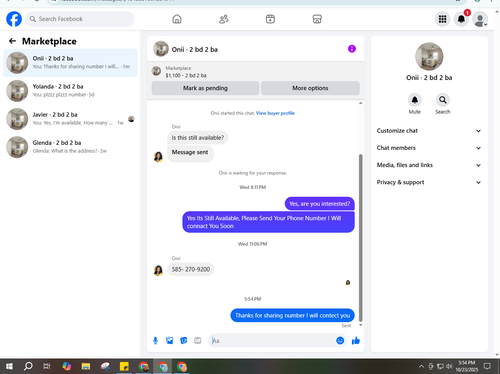Open Windows notification center icon
This screenshot has width=500, height=374.
coord(487,366)
